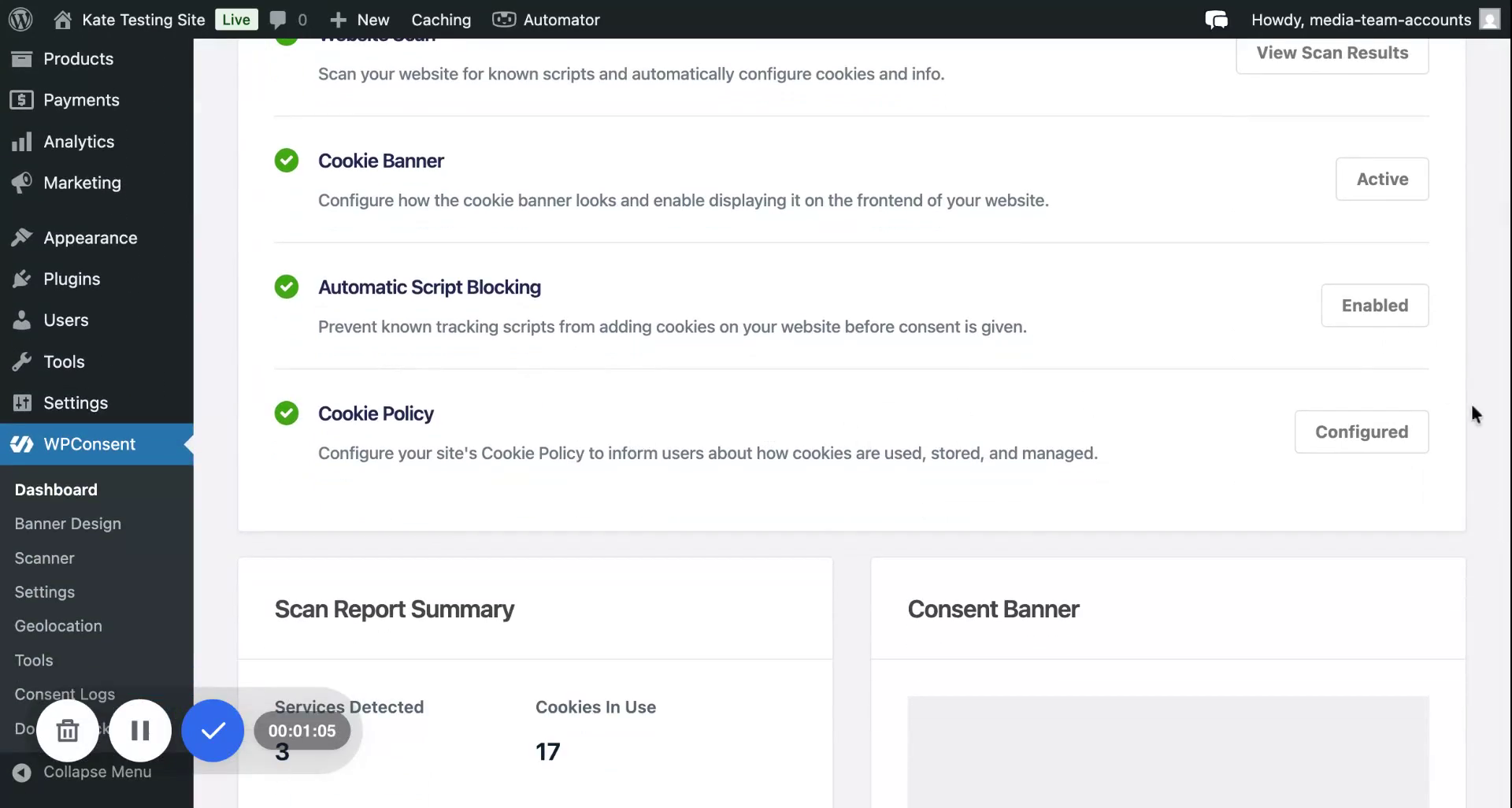Click the Automator robot icon

[504, 19]
